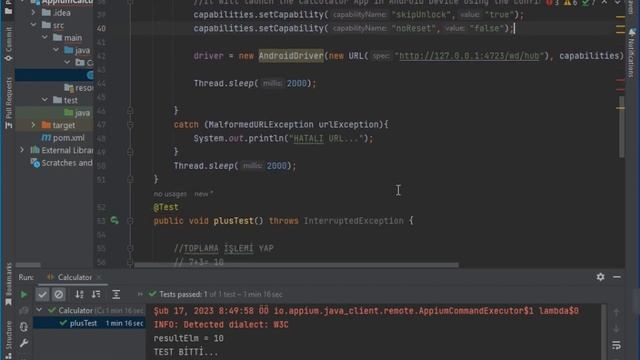
Task: Go to next highlighted problem arrow
Action: 618,2
